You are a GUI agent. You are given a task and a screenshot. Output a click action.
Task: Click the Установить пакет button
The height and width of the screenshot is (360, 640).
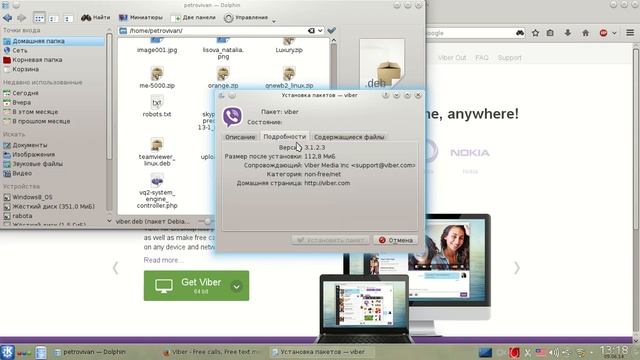click(x=331, y=240)
